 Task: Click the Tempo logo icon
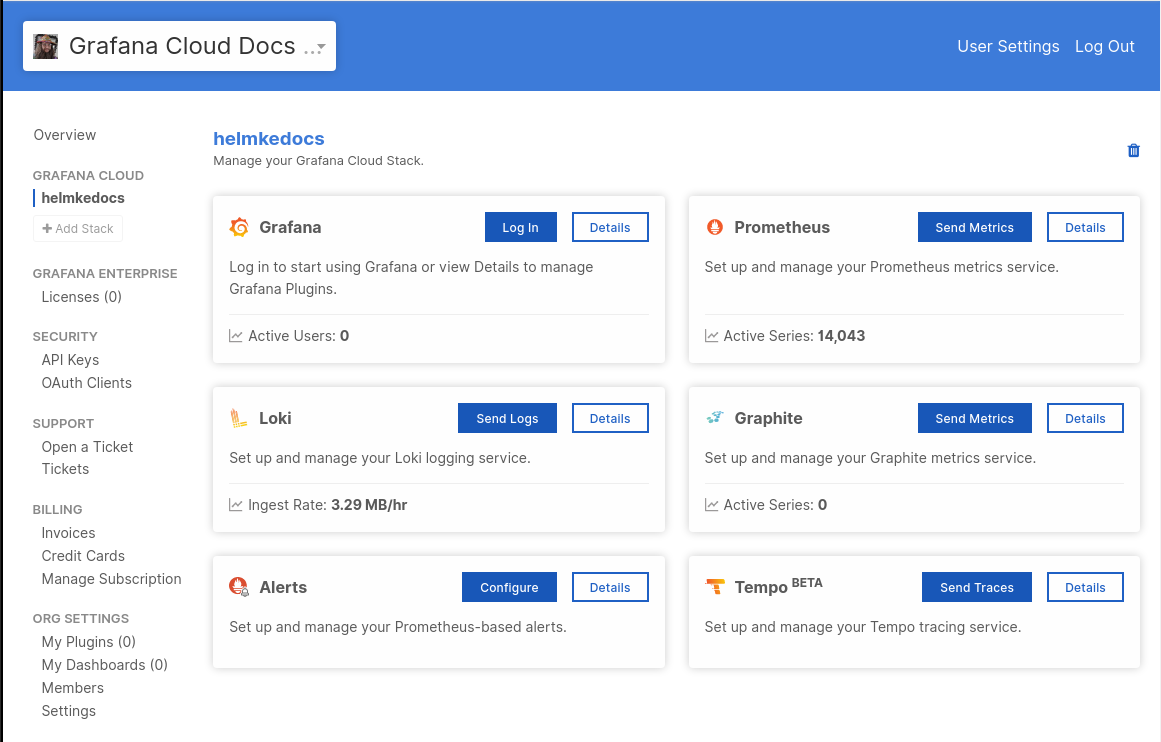[715, 587]
